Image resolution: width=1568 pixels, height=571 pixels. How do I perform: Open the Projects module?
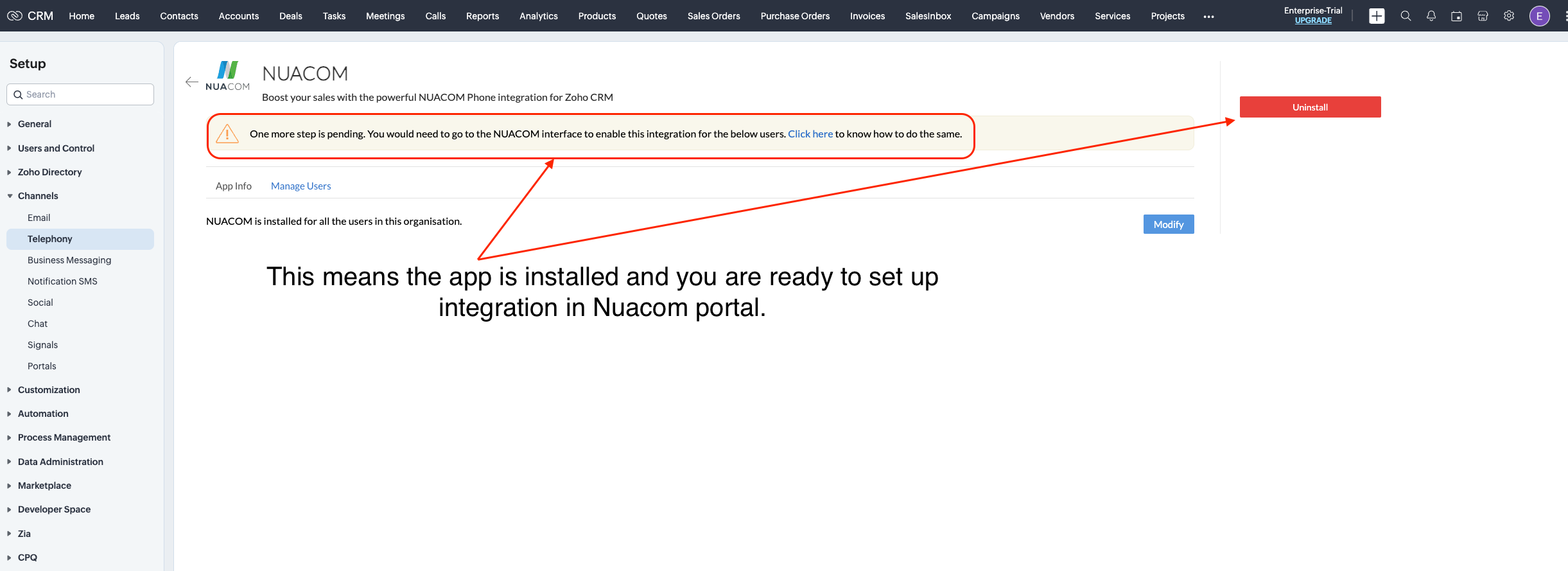tap(1168, 16)
